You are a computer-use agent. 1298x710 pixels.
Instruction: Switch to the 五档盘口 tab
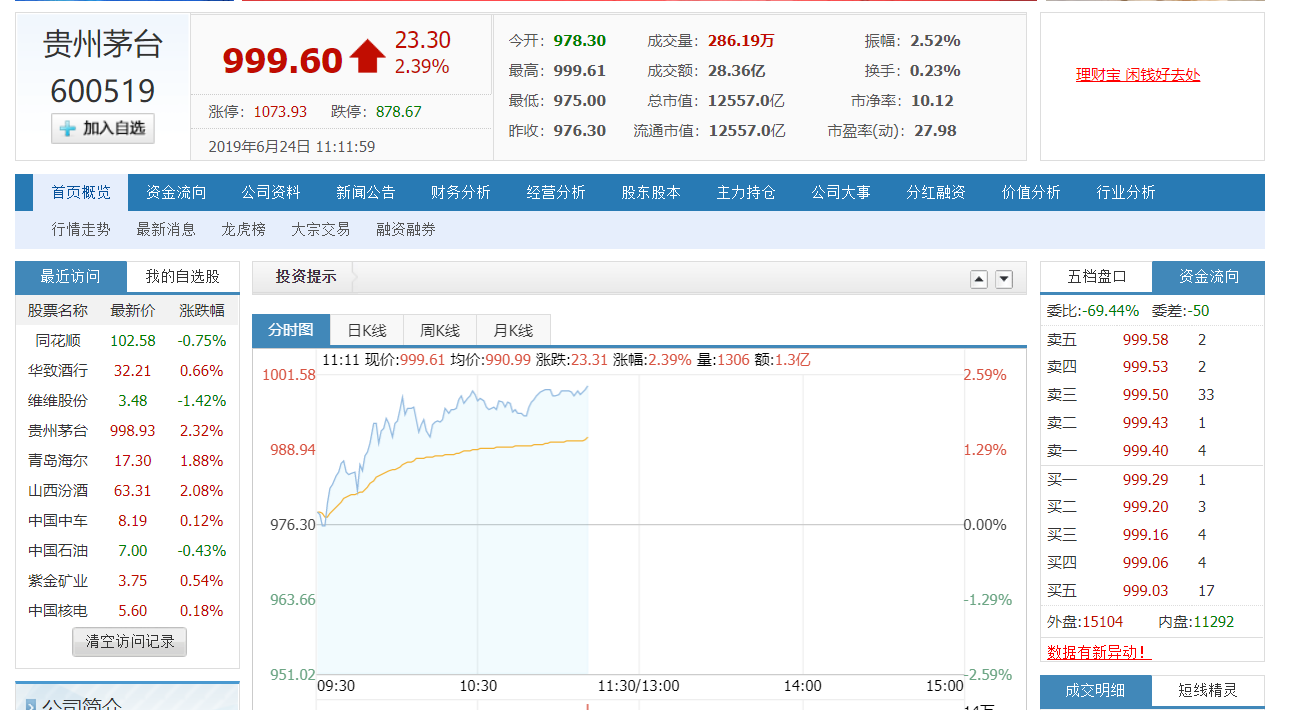point(1097,277)
